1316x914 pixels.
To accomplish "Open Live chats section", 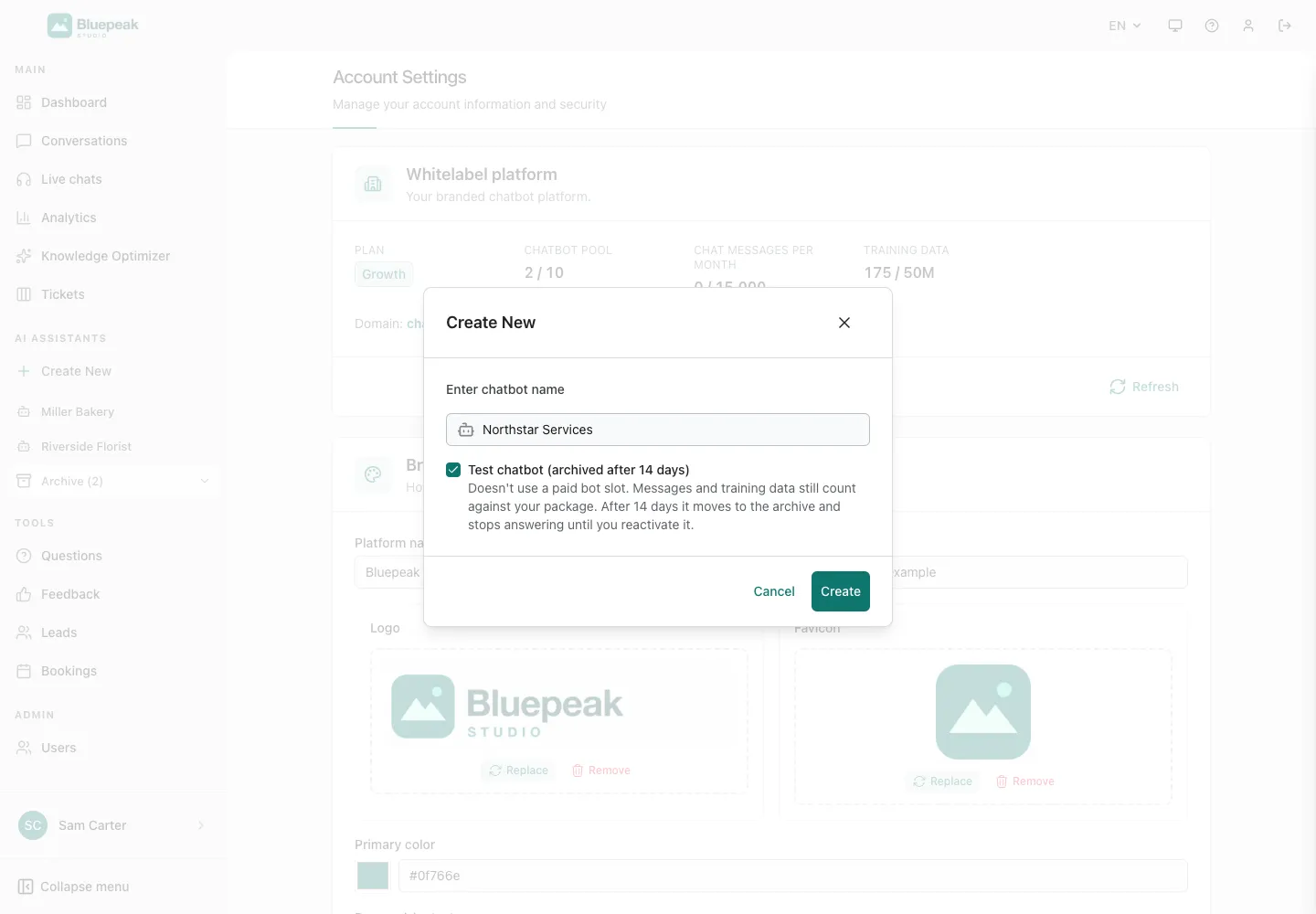I will (113, 179).
